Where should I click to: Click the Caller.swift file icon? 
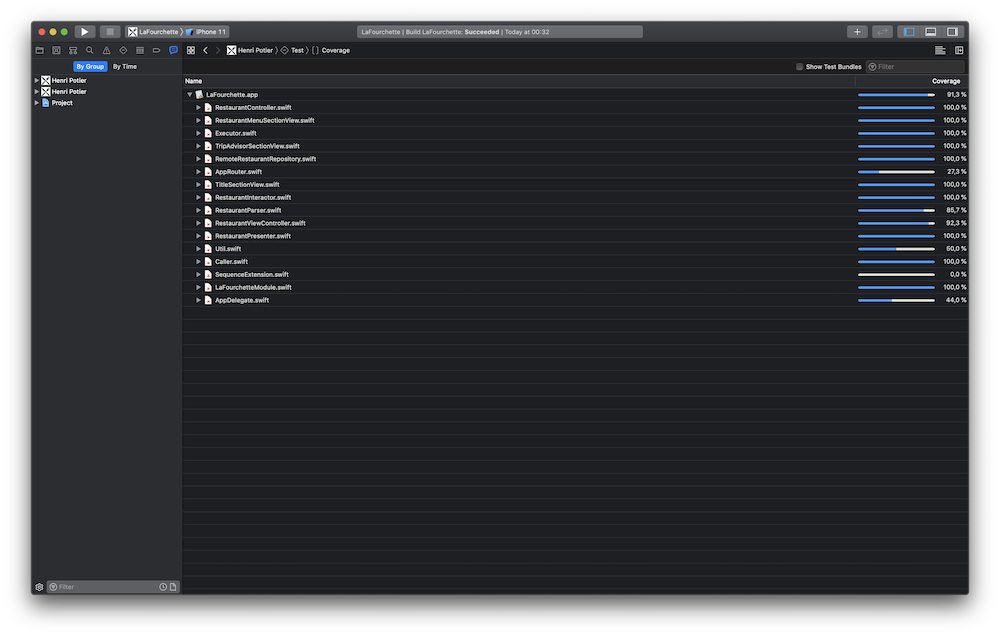[208, 262]
